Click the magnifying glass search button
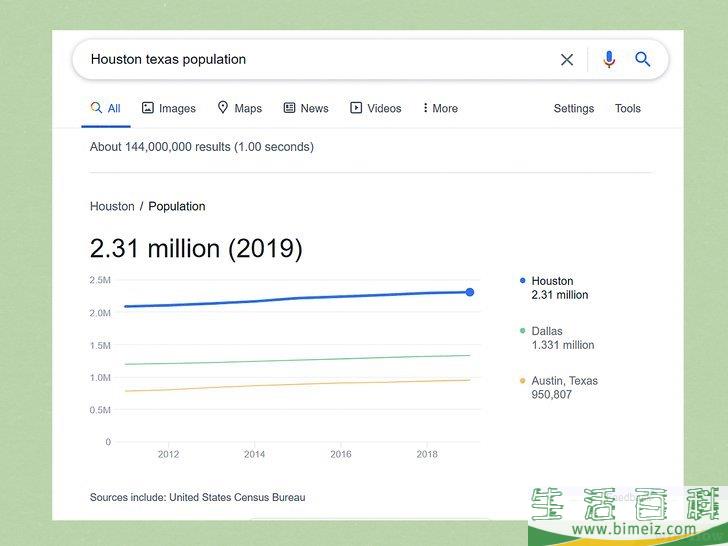Image resolution: width=728 pixels, height=546 pixels. pyautogui.click(x=643, y=59)
